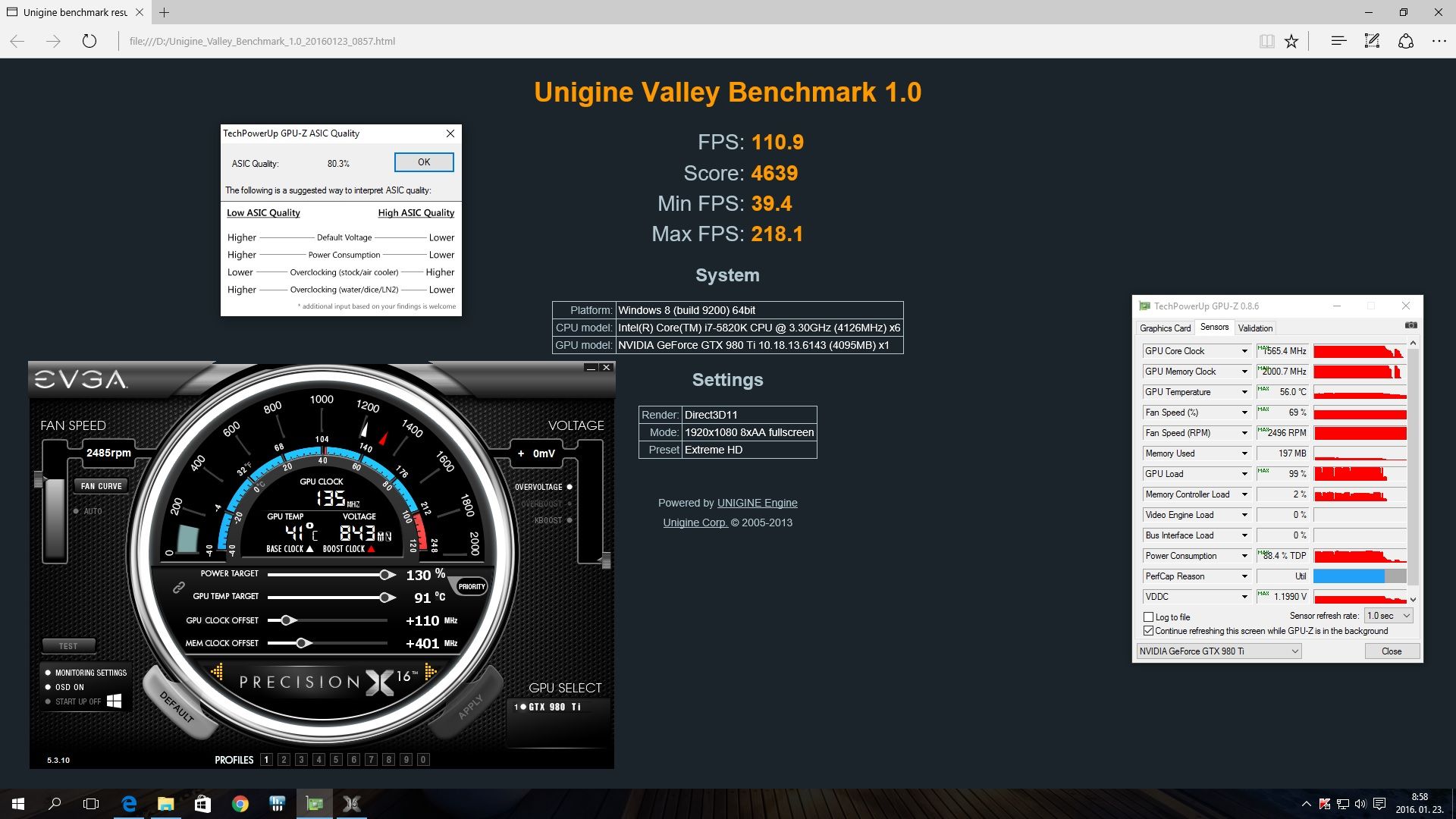Click GPU Clock Offset slider handle
The image size is (1456, 819).
click(287, 620)
